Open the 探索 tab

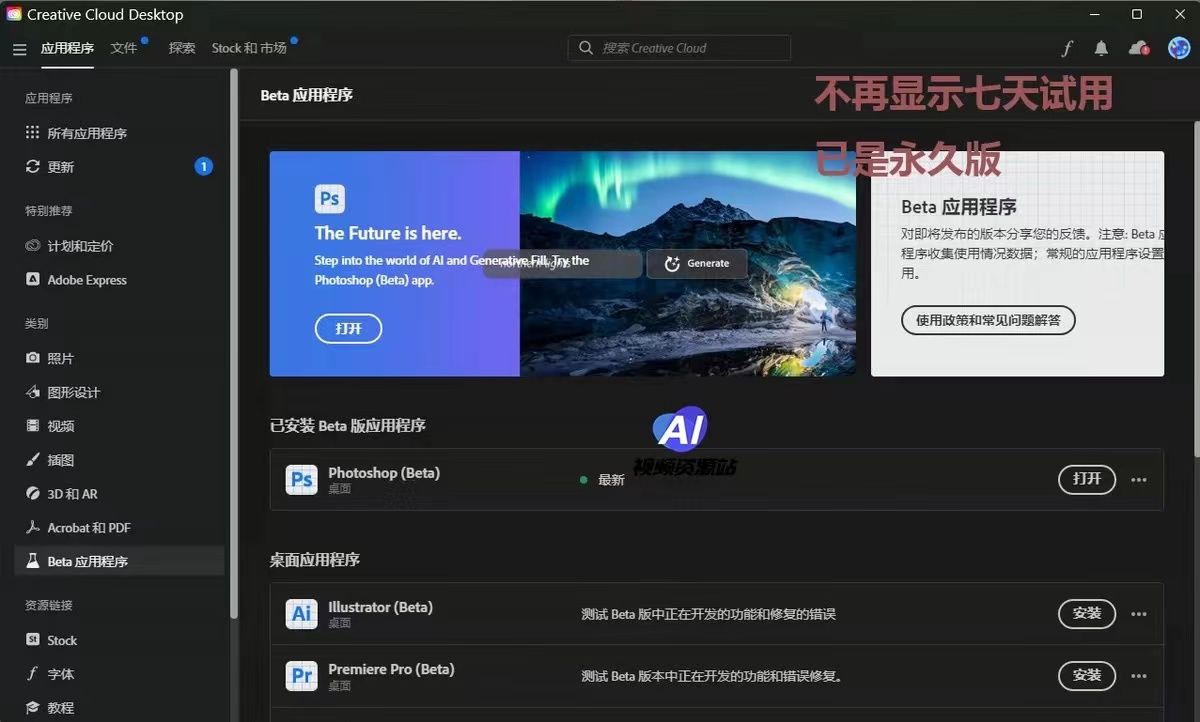[182, 48]
